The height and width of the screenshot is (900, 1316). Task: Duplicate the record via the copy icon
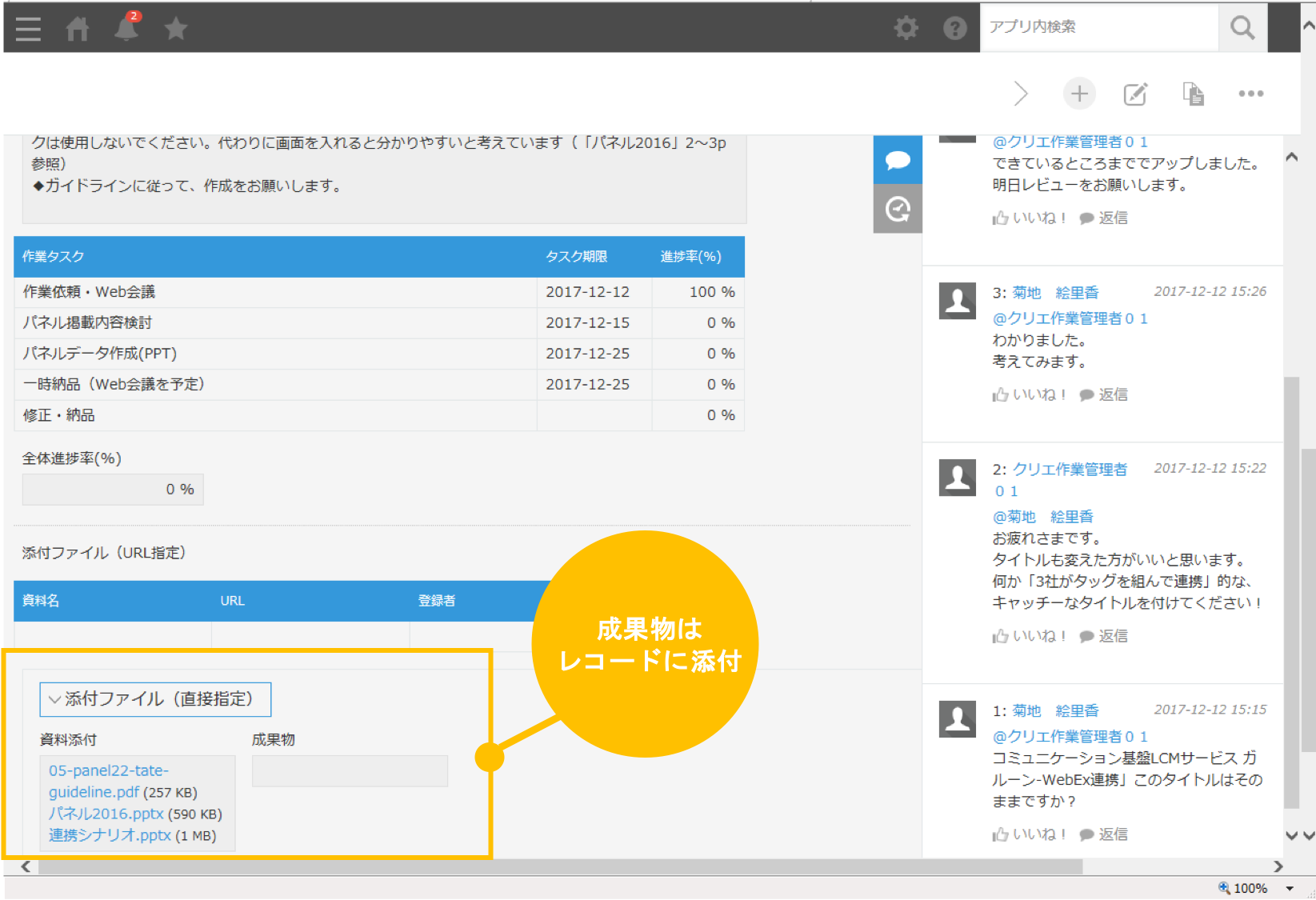1193,94
